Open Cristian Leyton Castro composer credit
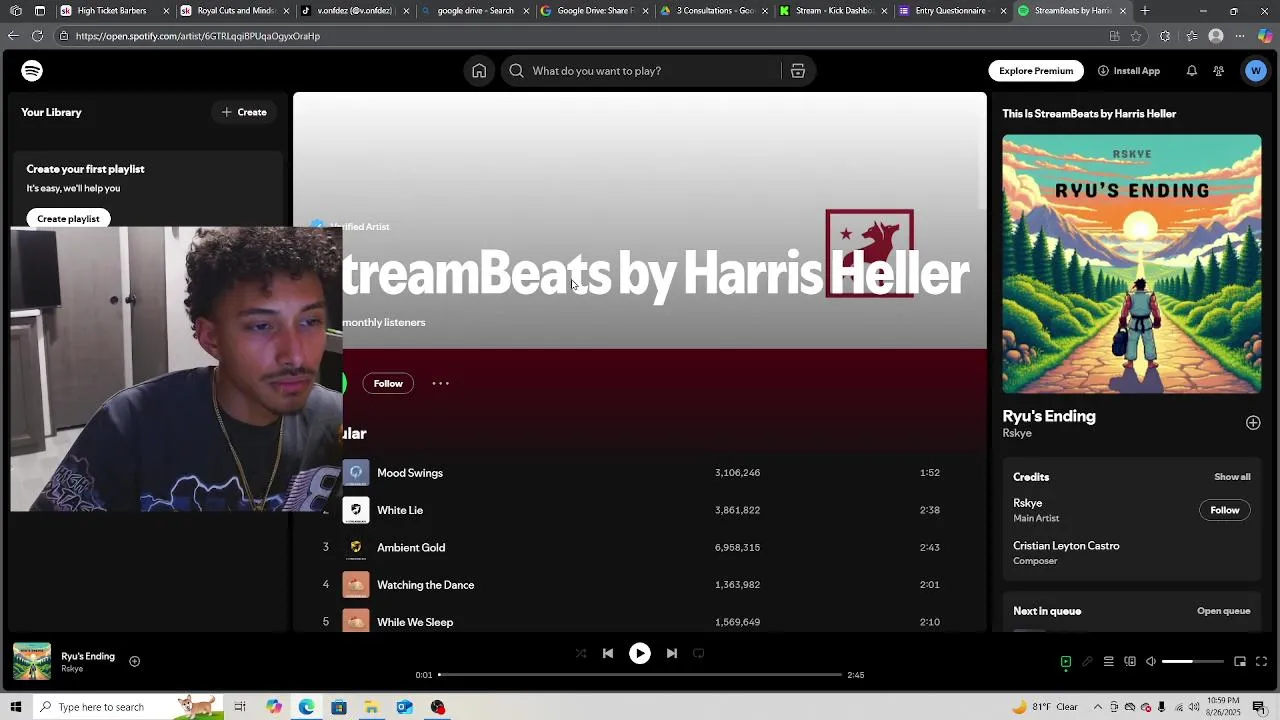 [x=1066, y=546]
